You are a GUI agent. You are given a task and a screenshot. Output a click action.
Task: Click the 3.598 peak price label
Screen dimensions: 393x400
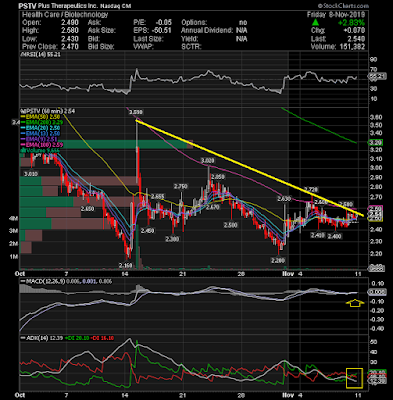[x=136, y=113]
